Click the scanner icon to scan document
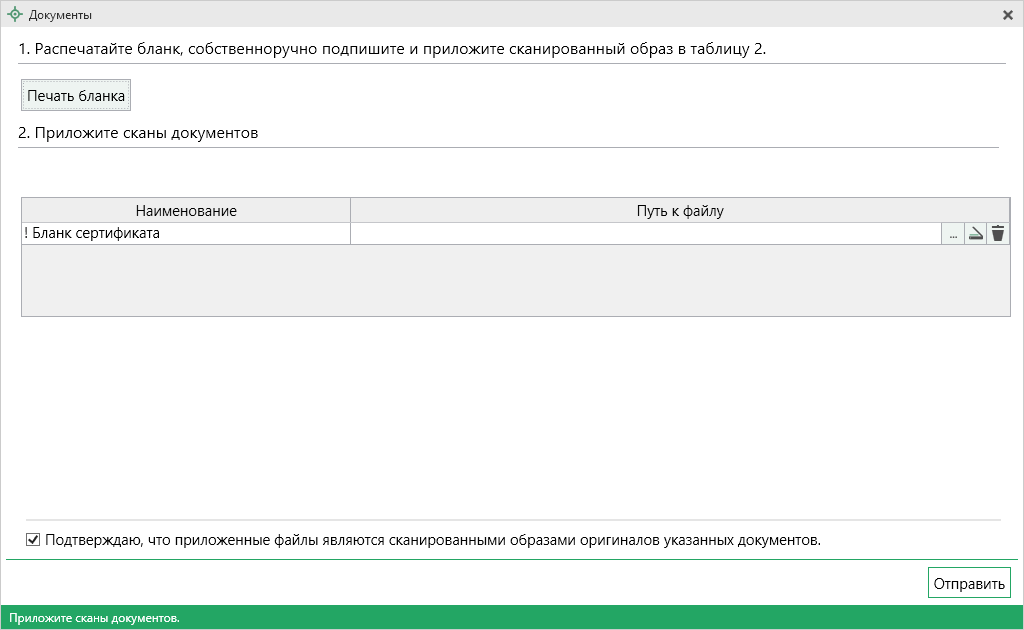The height and width of the screenshot is (630, 1024). 975,234
